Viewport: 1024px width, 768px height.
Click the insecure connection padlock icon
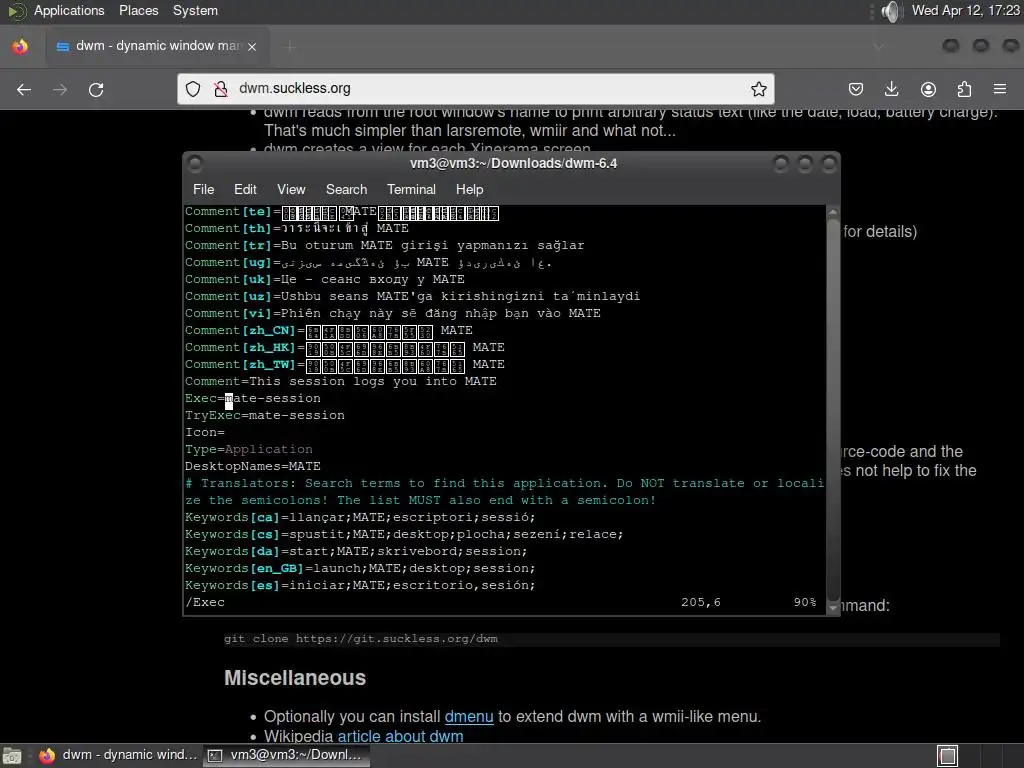[221, 89]
